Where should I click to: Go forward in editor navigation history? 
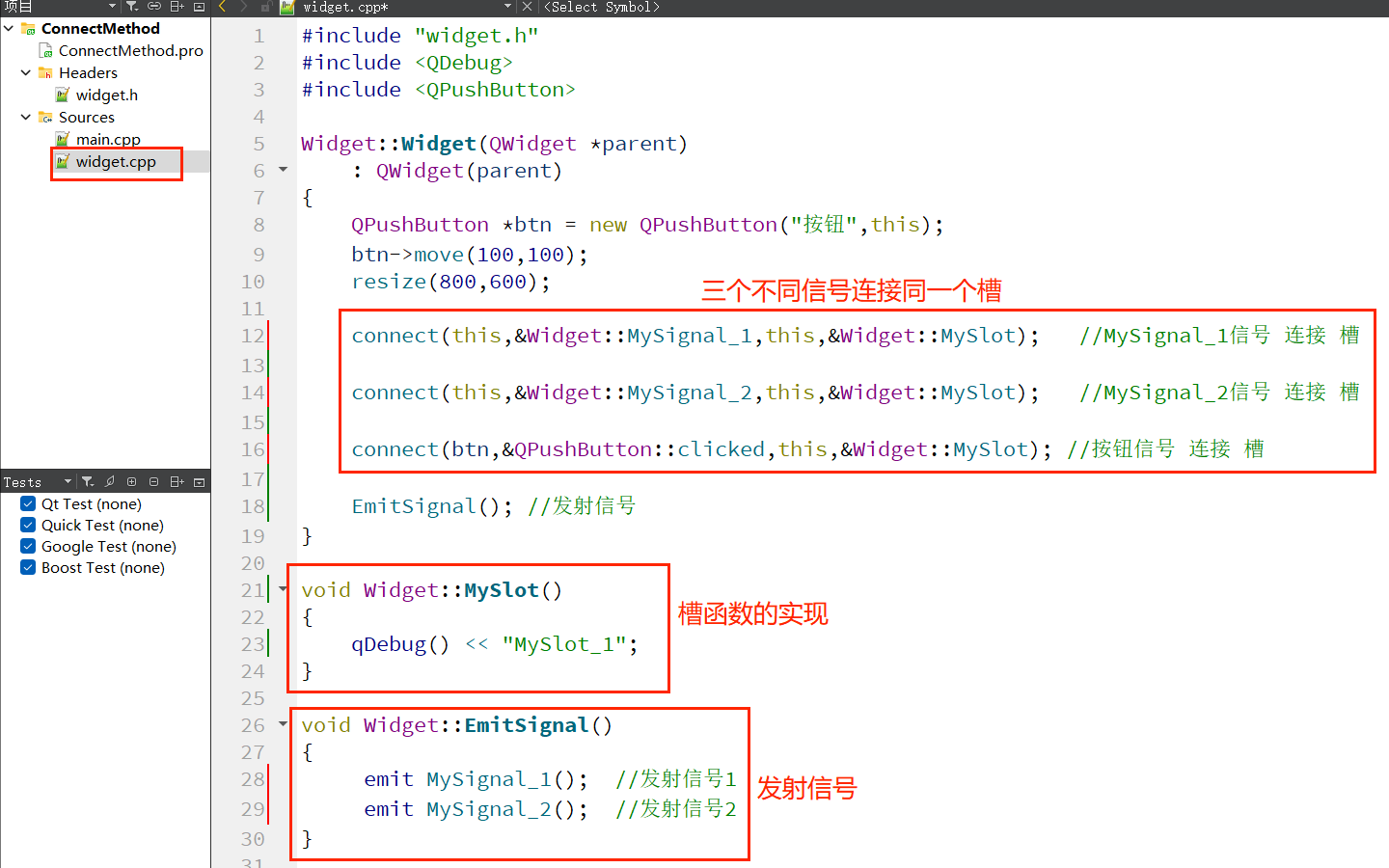(244, 7)
